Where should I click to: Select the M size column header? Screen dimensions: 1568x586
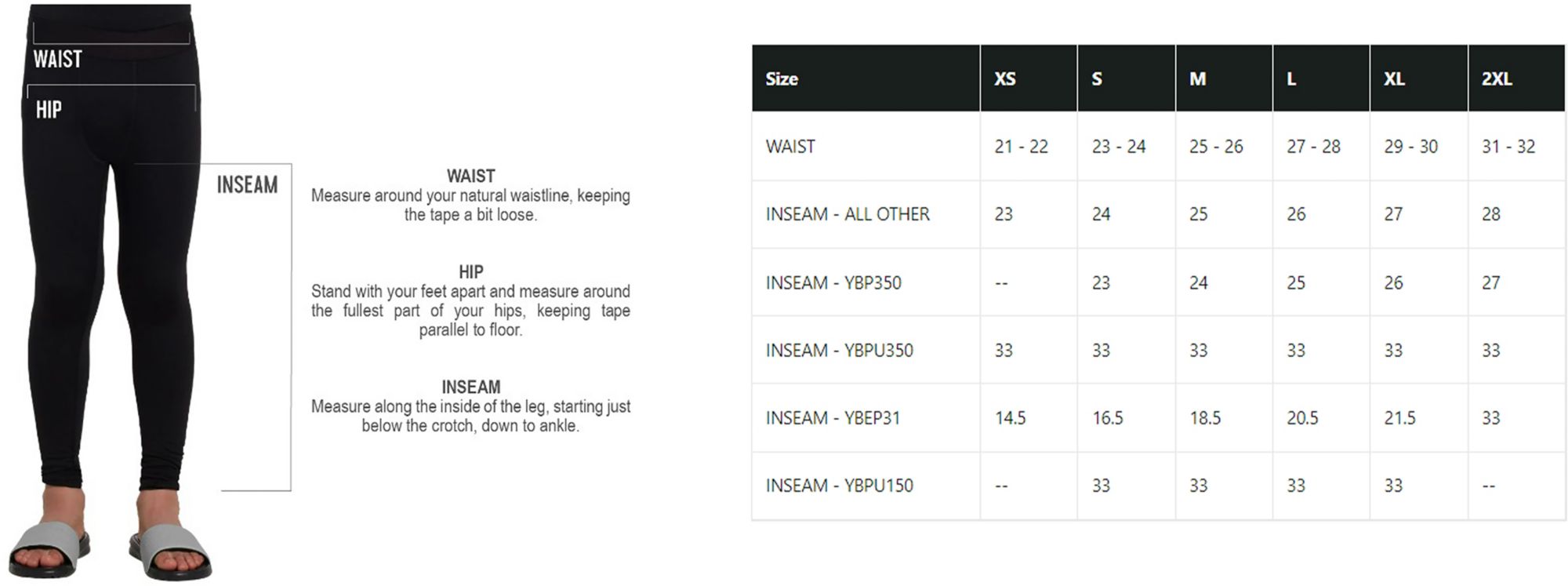pyautogui.click(x=1197, y=79)
